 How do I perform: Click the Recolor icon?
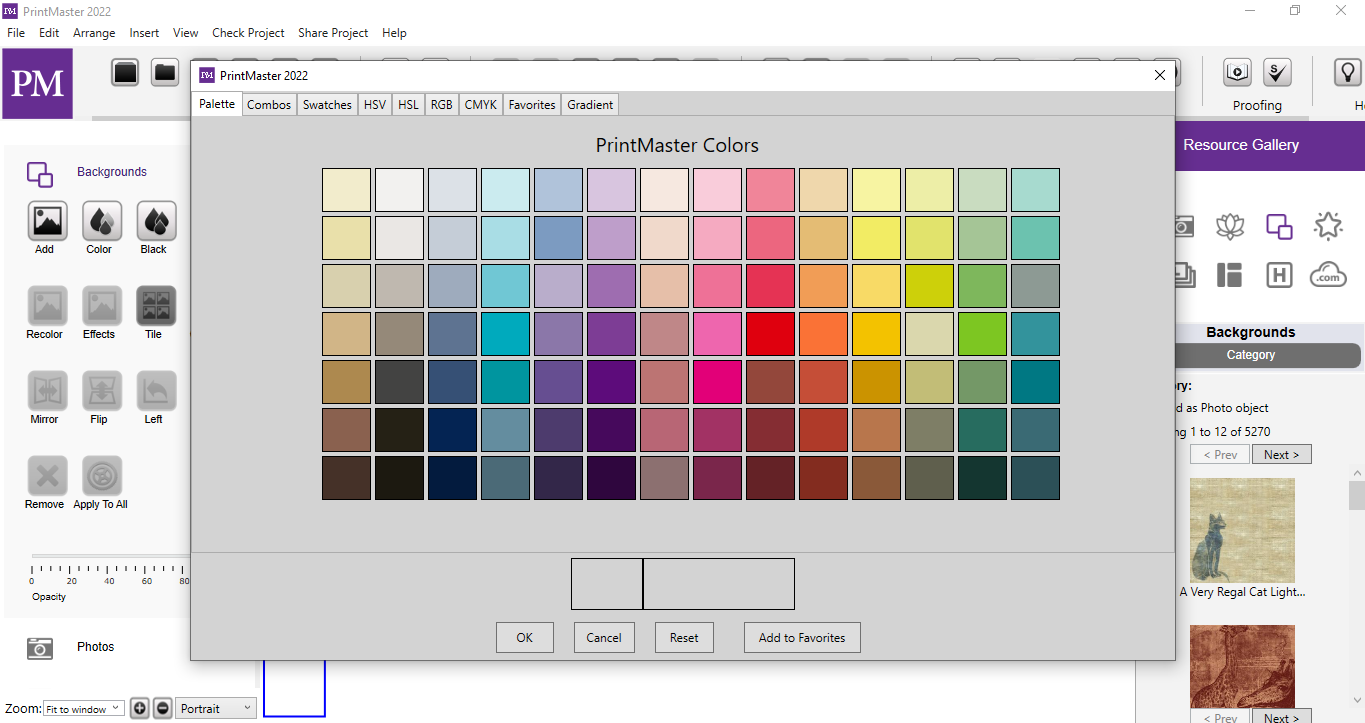(47, 306)
